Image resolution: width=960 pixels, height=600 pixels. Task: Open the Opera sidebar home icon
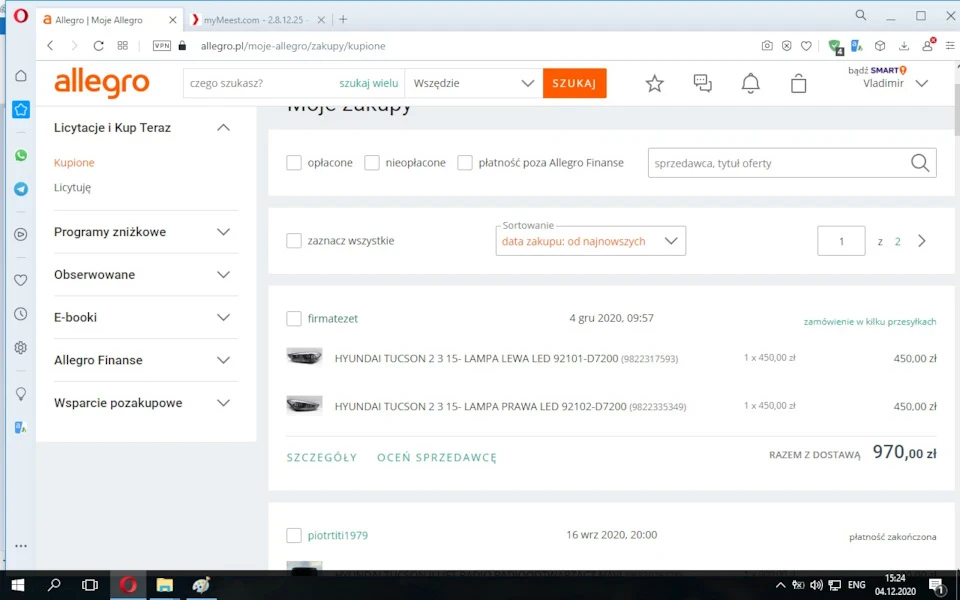tap(21, 75)
